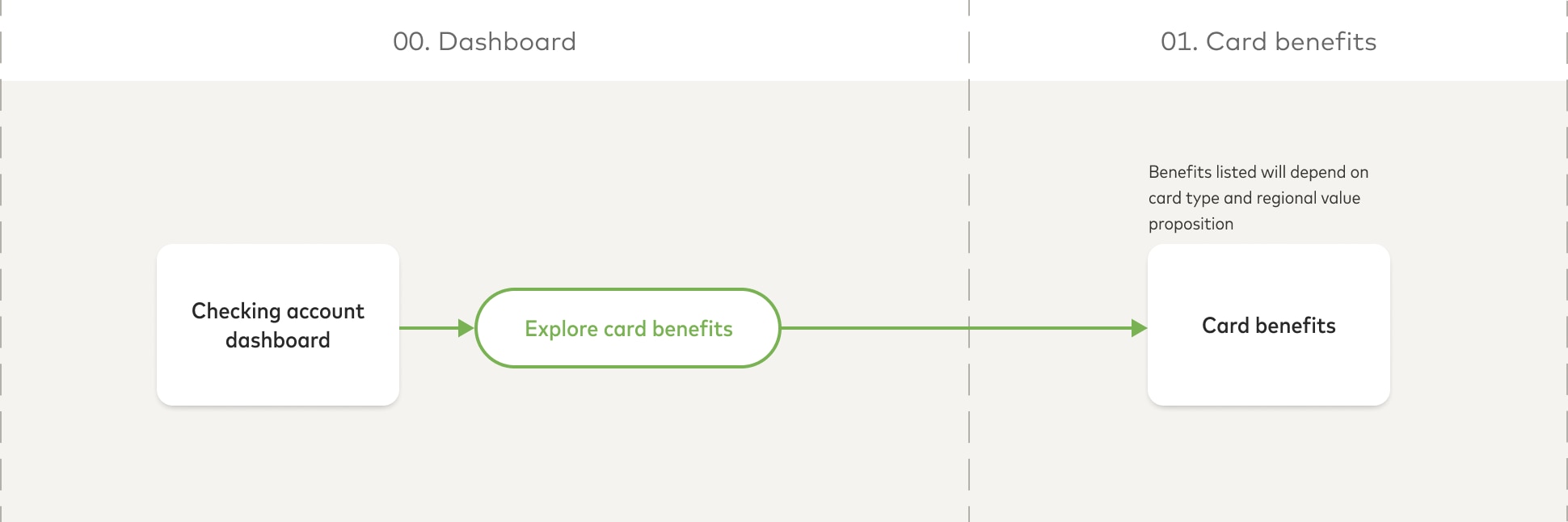Click where green connector crosses the center divider

tap(969, 328)
